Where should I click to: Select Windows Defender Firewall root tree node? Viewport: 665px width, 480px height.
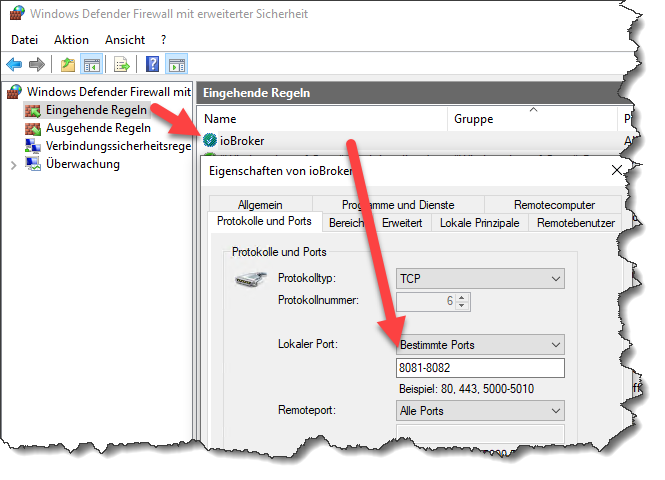[x=109, y=92]
